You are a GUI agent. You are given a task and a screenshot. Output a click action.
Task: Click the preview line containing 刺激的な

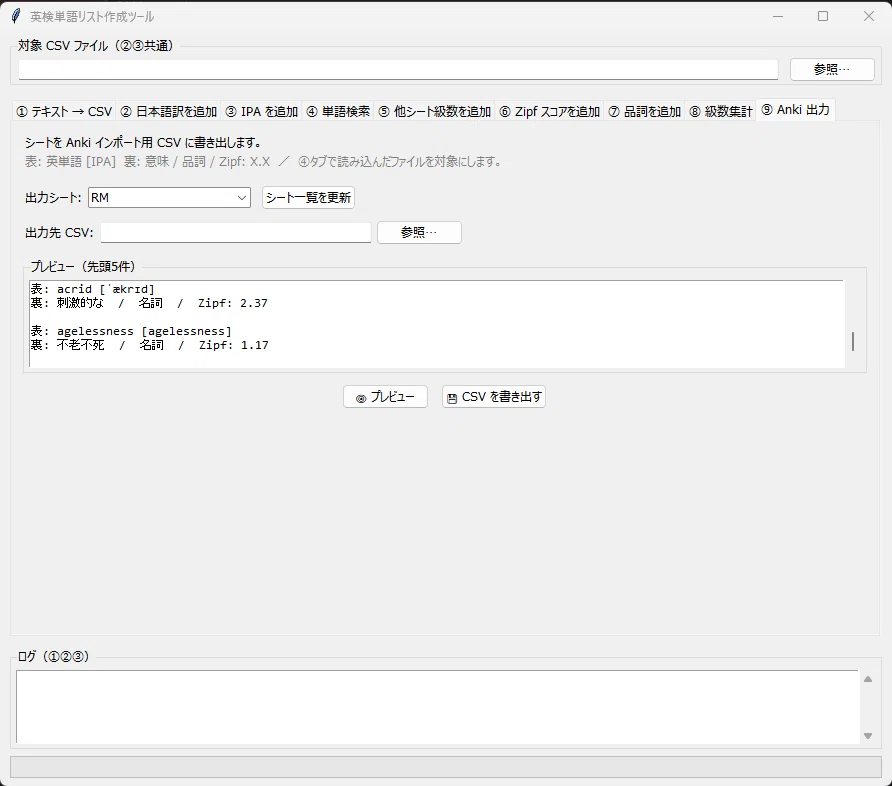[149, 303]
